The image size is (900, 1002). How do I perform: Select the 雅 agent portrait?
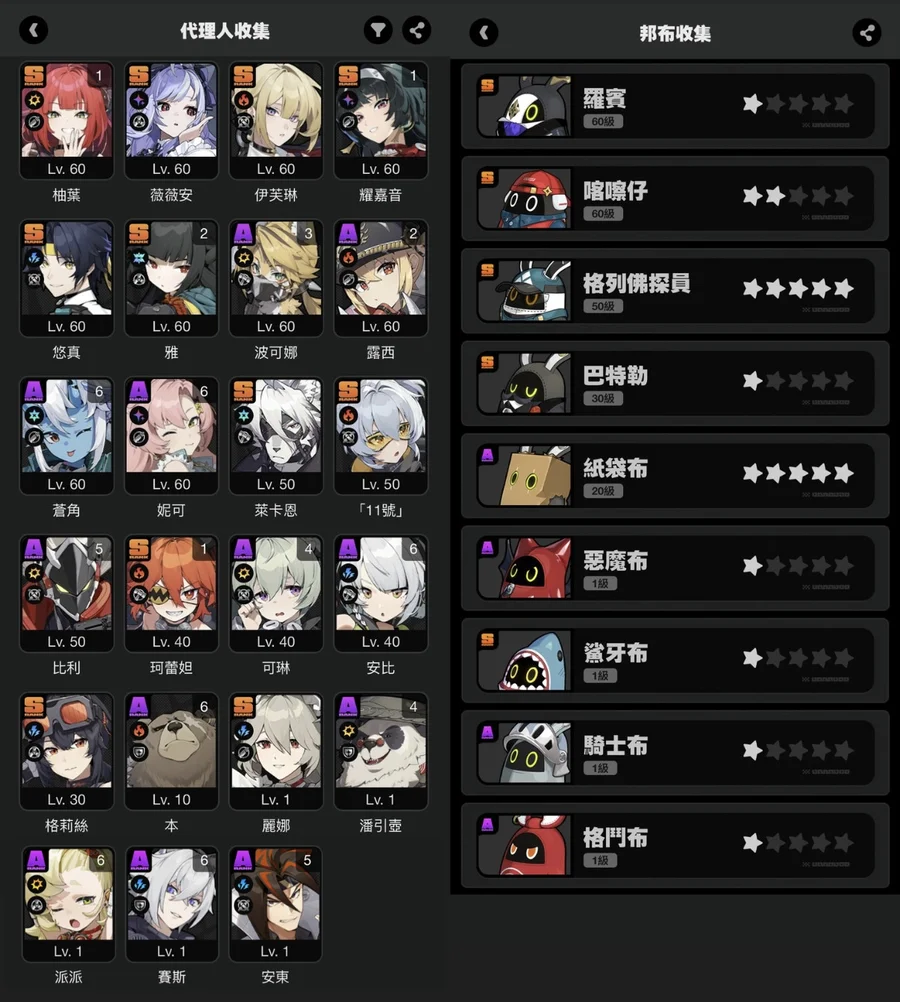[171, 279]
